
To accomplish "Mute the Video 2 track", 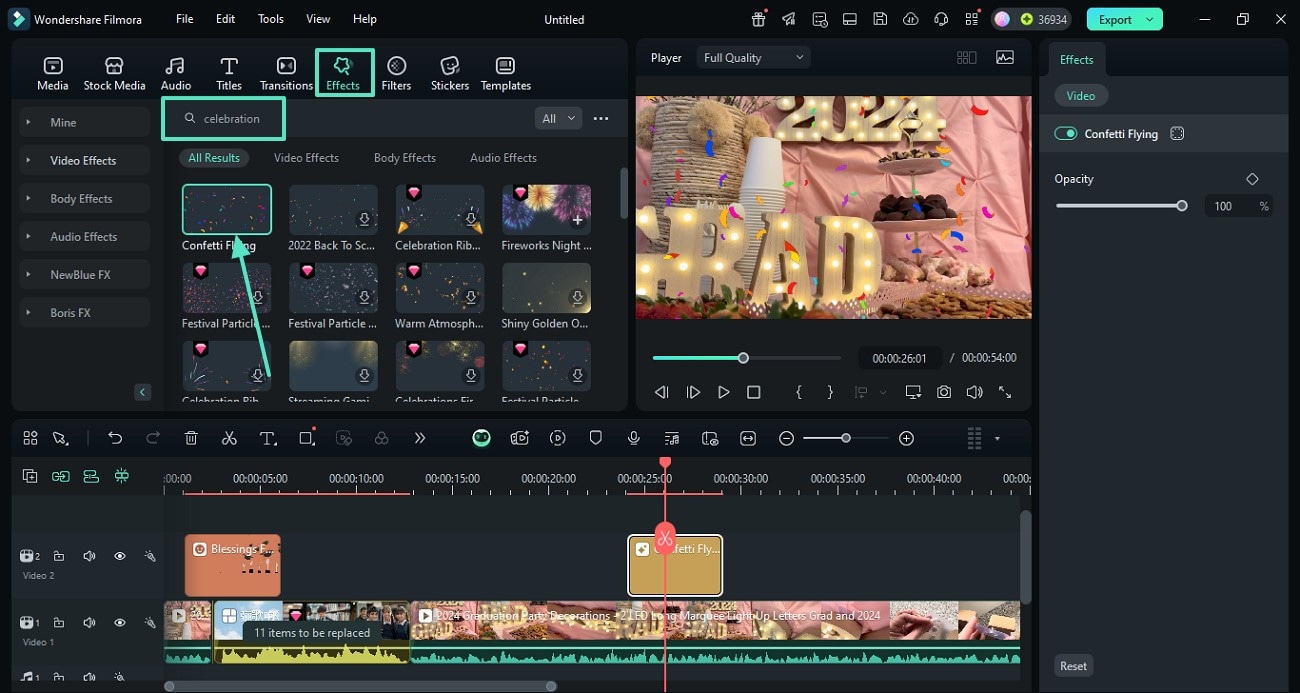I will (89, 556).
